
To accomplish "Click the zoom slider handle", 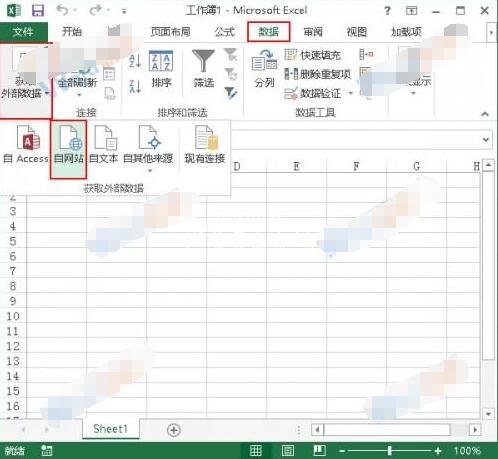I will [x=389, y=451].
